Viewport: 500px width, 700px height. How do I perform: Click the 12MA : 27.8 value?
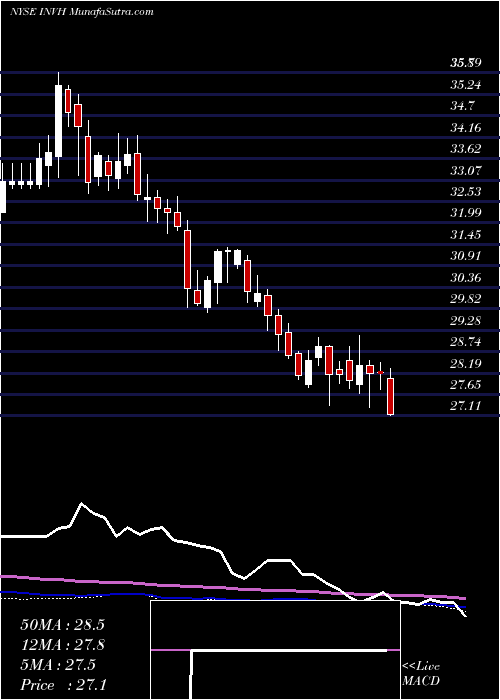62,645
